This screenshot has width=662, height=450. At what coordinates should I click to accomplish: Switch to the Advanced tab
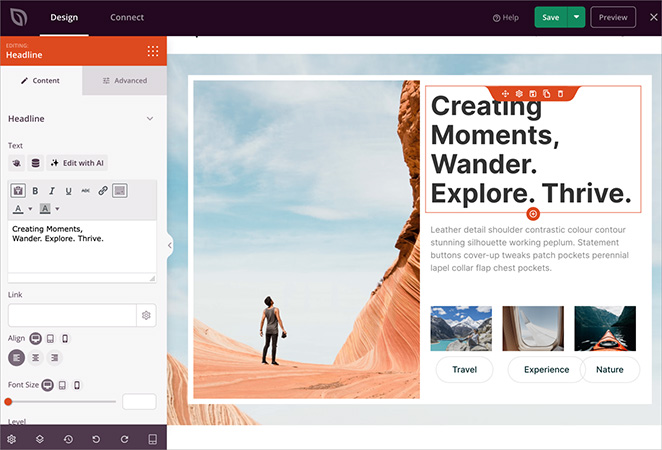pos(124,81)
